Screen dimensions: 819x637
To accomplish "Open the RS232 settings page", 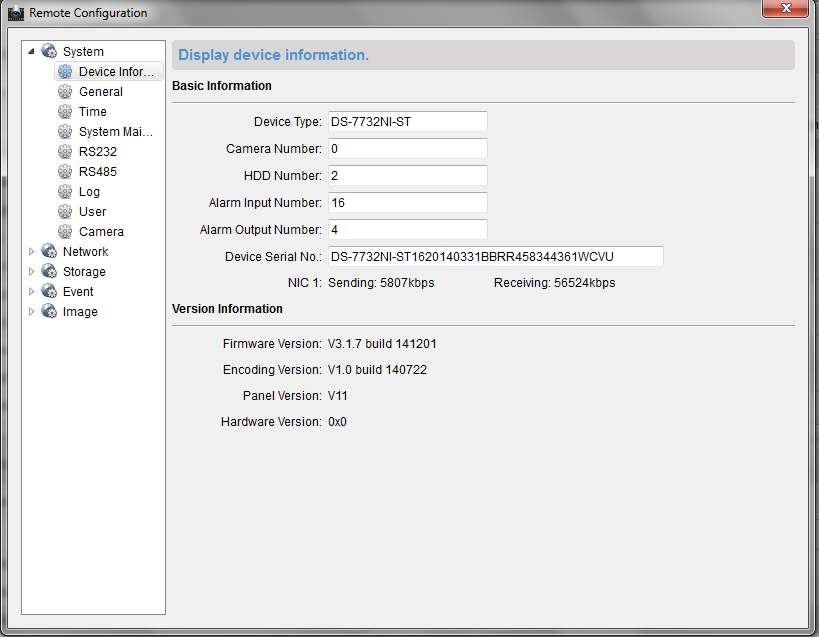I will click(x=98, y=152).
